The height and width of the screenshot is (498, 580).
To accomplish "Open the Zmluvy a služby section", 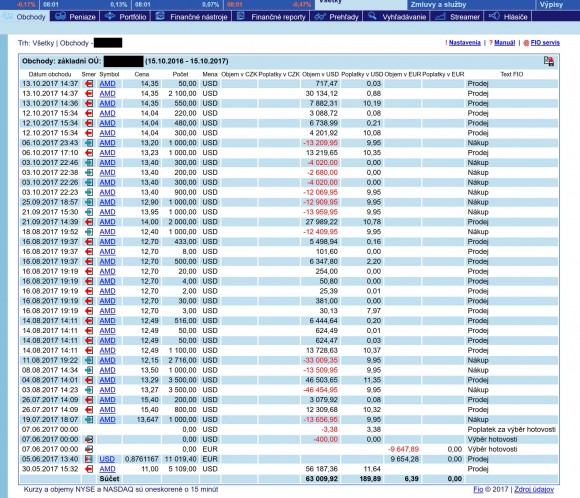I will tap(438, 5).
